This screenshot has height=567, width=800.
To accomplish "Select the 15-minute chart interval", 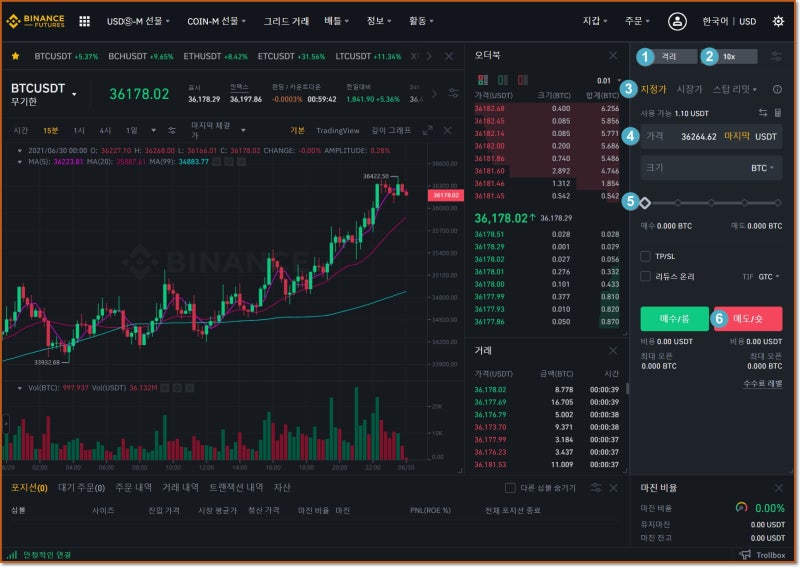I will point(50,131).
